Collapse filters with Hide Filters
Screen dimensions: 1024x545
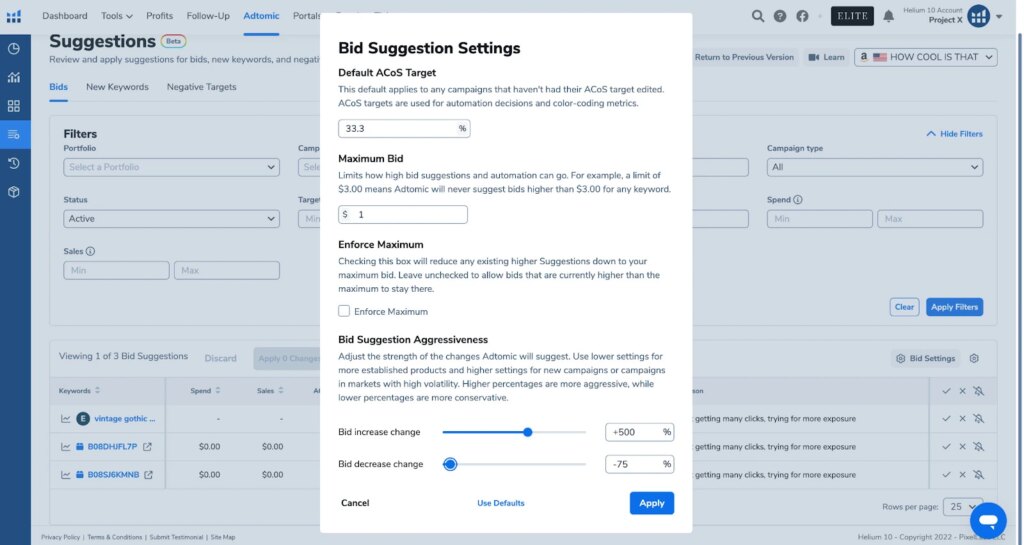click(954, 134)
